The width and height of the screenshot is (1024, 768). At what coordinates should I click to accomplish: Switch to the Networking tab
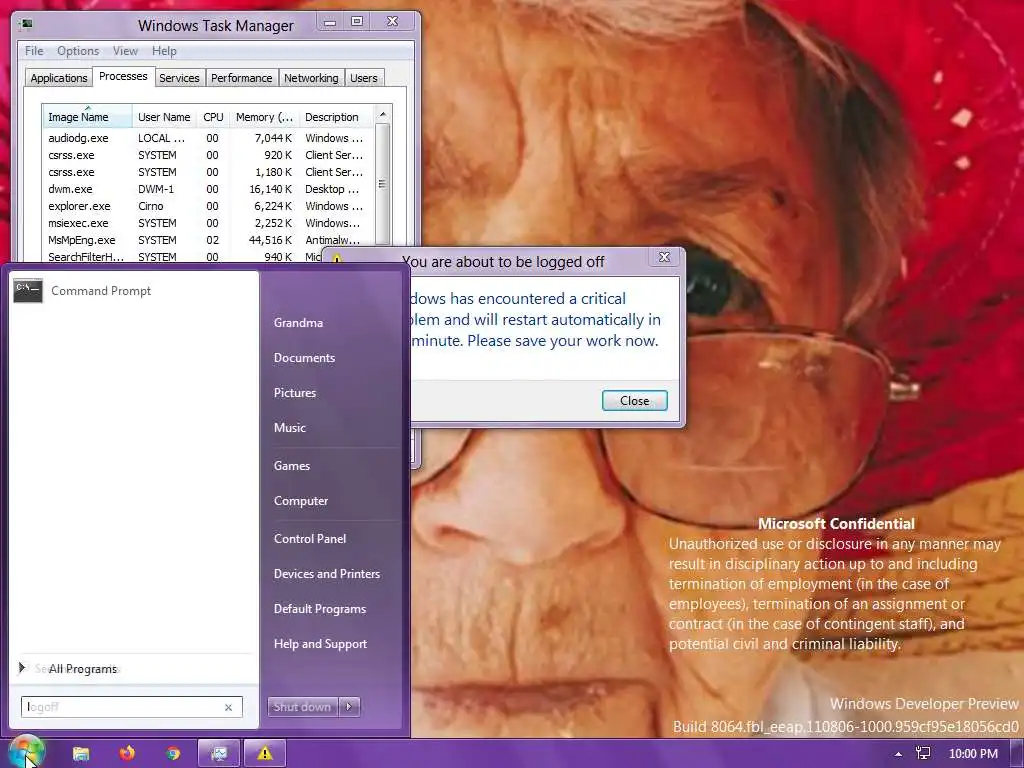[311, 78]
